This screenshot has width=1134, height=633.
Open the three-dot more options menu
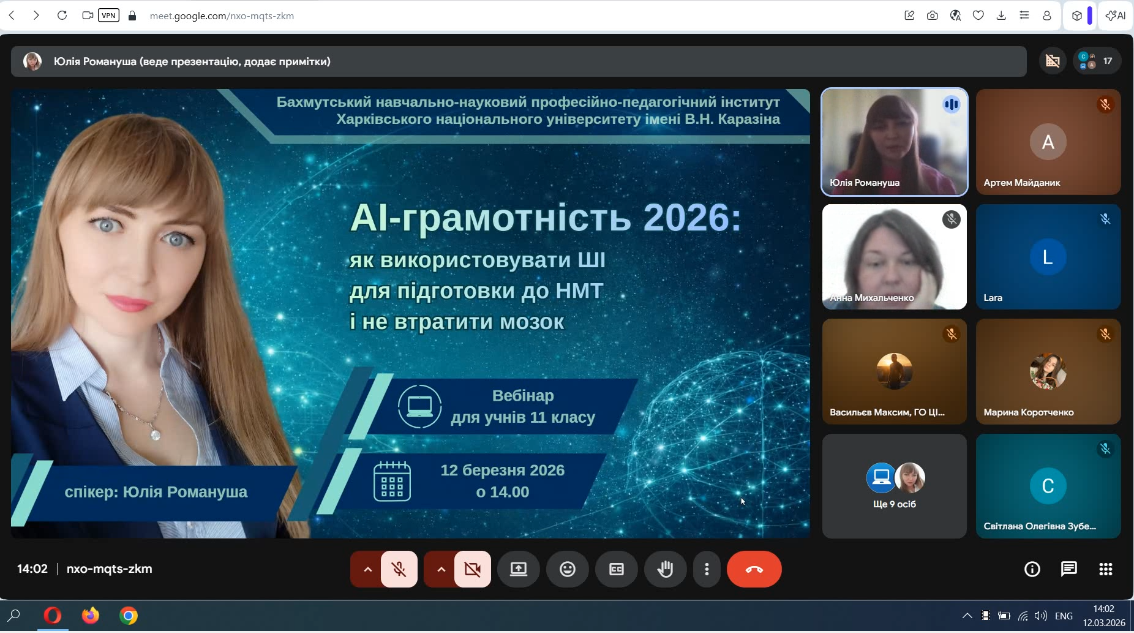[x=707, y=569]
